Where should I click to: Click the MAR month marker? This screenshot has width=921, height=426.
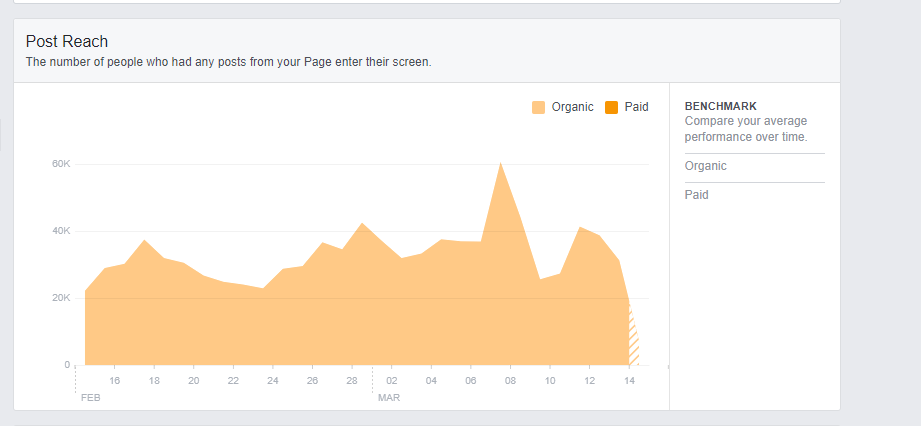pos(388,397)
